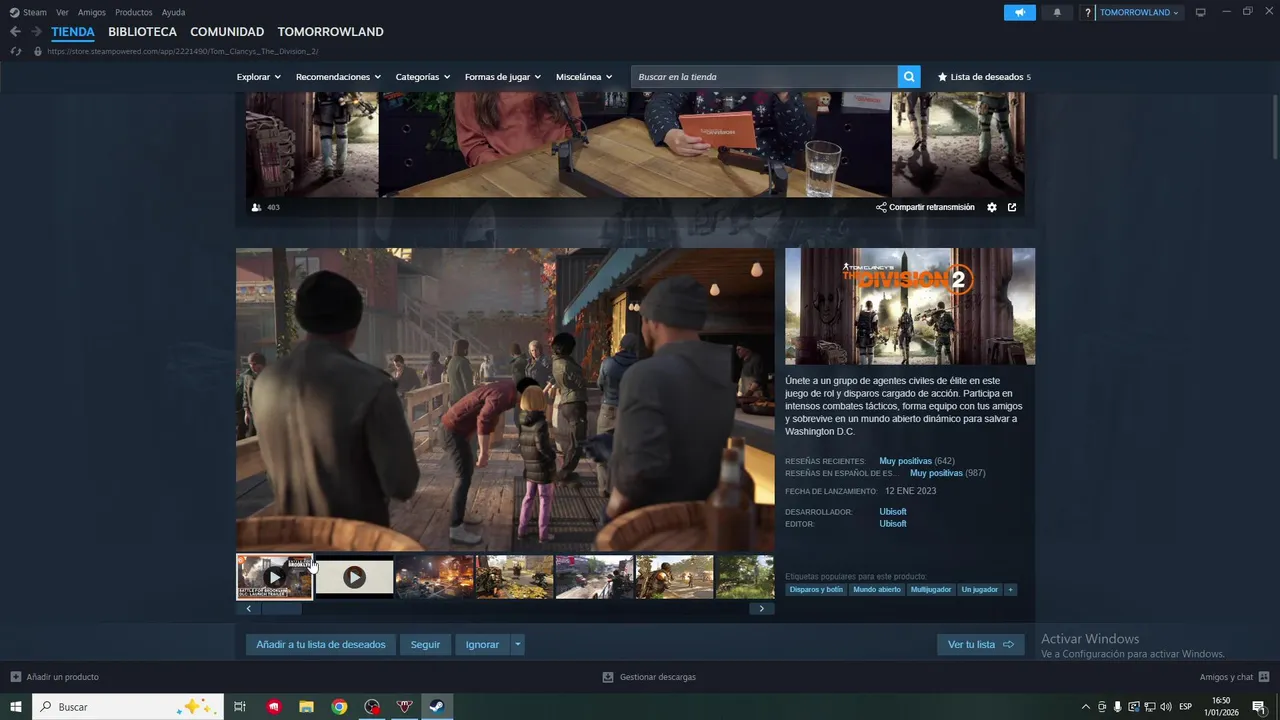
Task: Open Lista de deseados wishlist
Action: tap(984, 77)
